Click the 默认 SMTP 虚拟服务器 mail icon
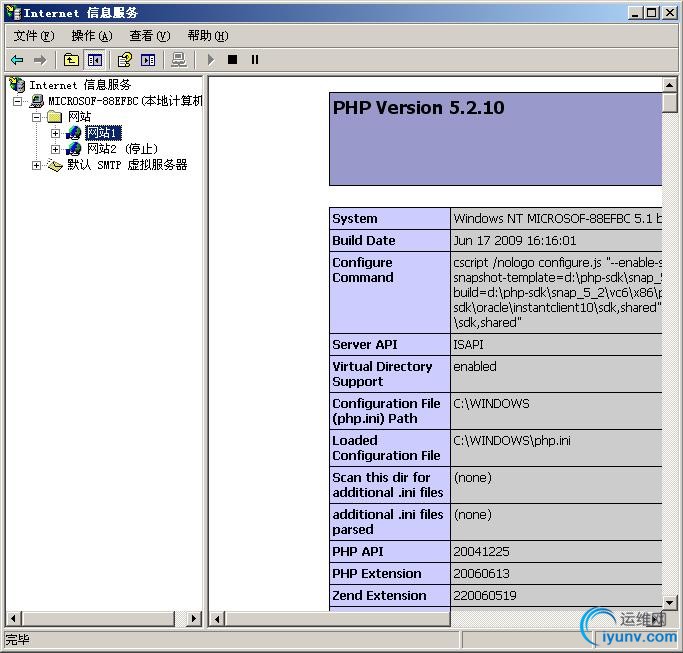Viewport: 683px width, 653px height. 55,165
